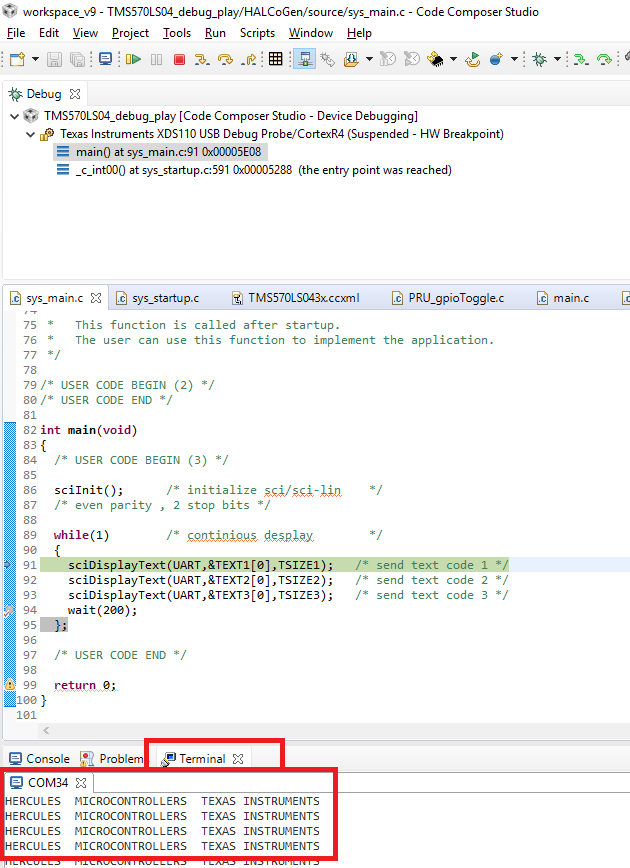Select main() at sys_main.c:91 stack frame
The image size is (630, 868).
(x=161, y=152)
